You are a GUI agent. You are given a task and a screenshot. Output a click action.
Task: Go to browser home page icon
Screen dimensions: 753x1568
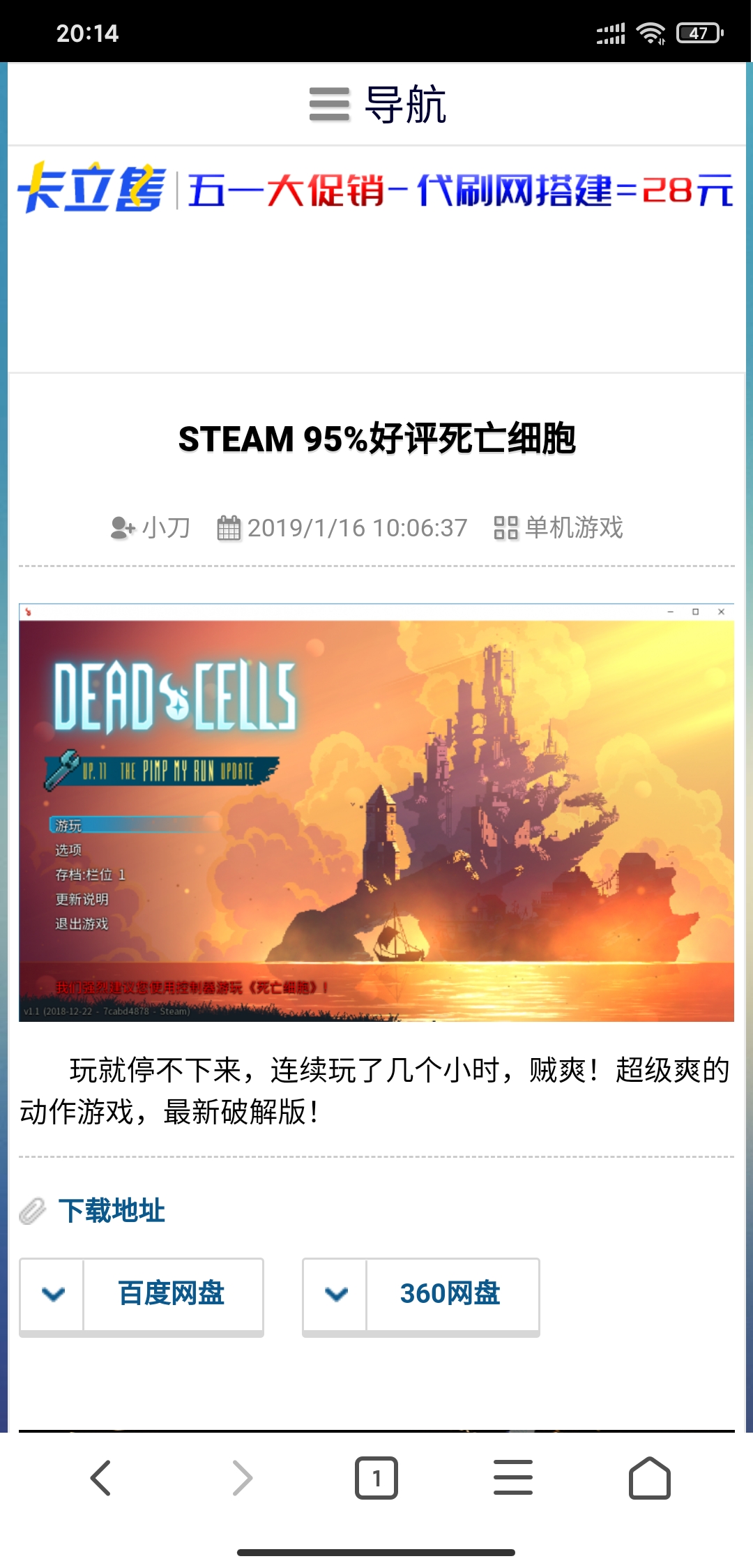coord(650,1477)
